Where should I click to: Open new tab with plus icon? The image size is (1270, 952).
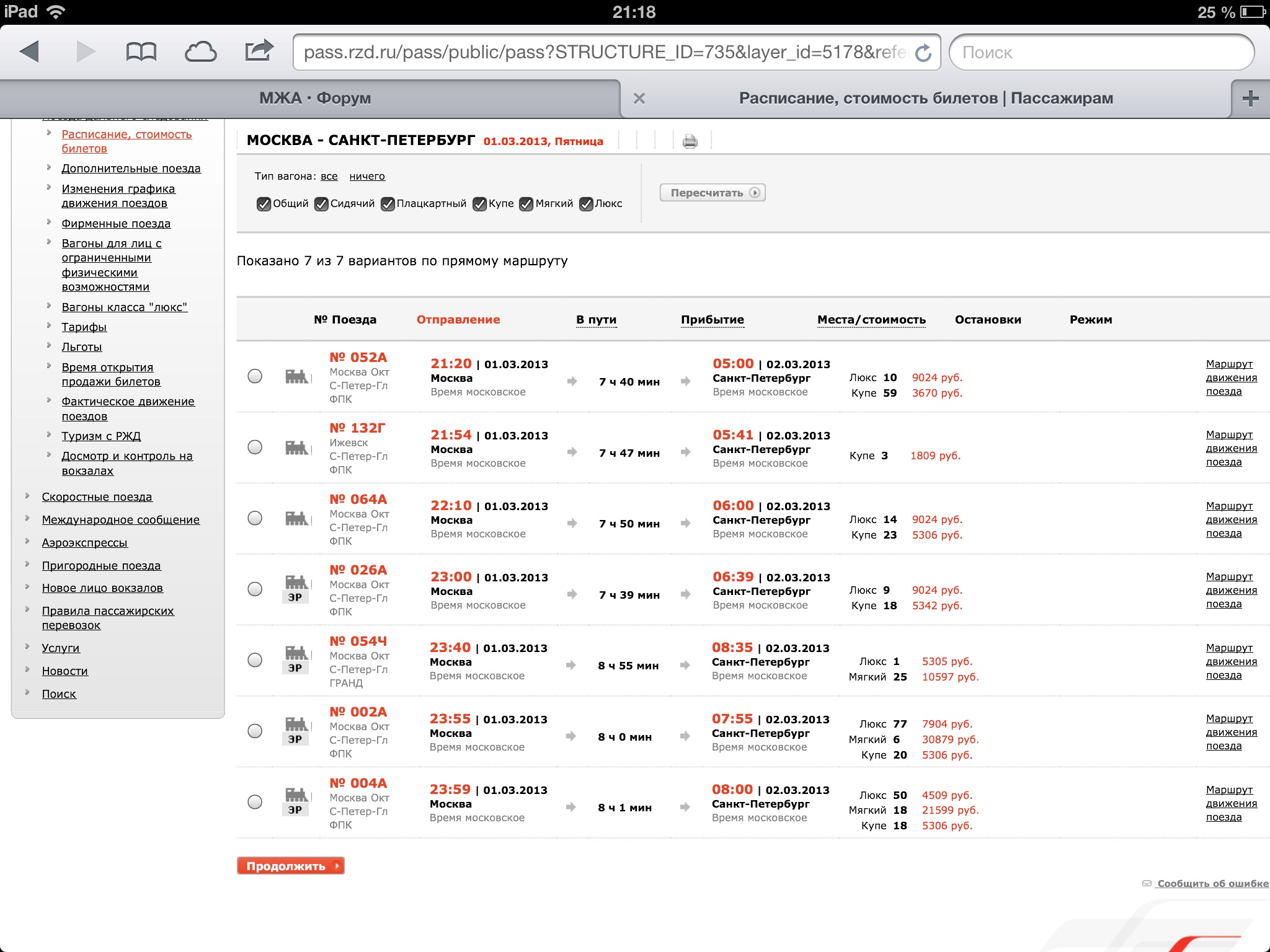point(1250,99)
